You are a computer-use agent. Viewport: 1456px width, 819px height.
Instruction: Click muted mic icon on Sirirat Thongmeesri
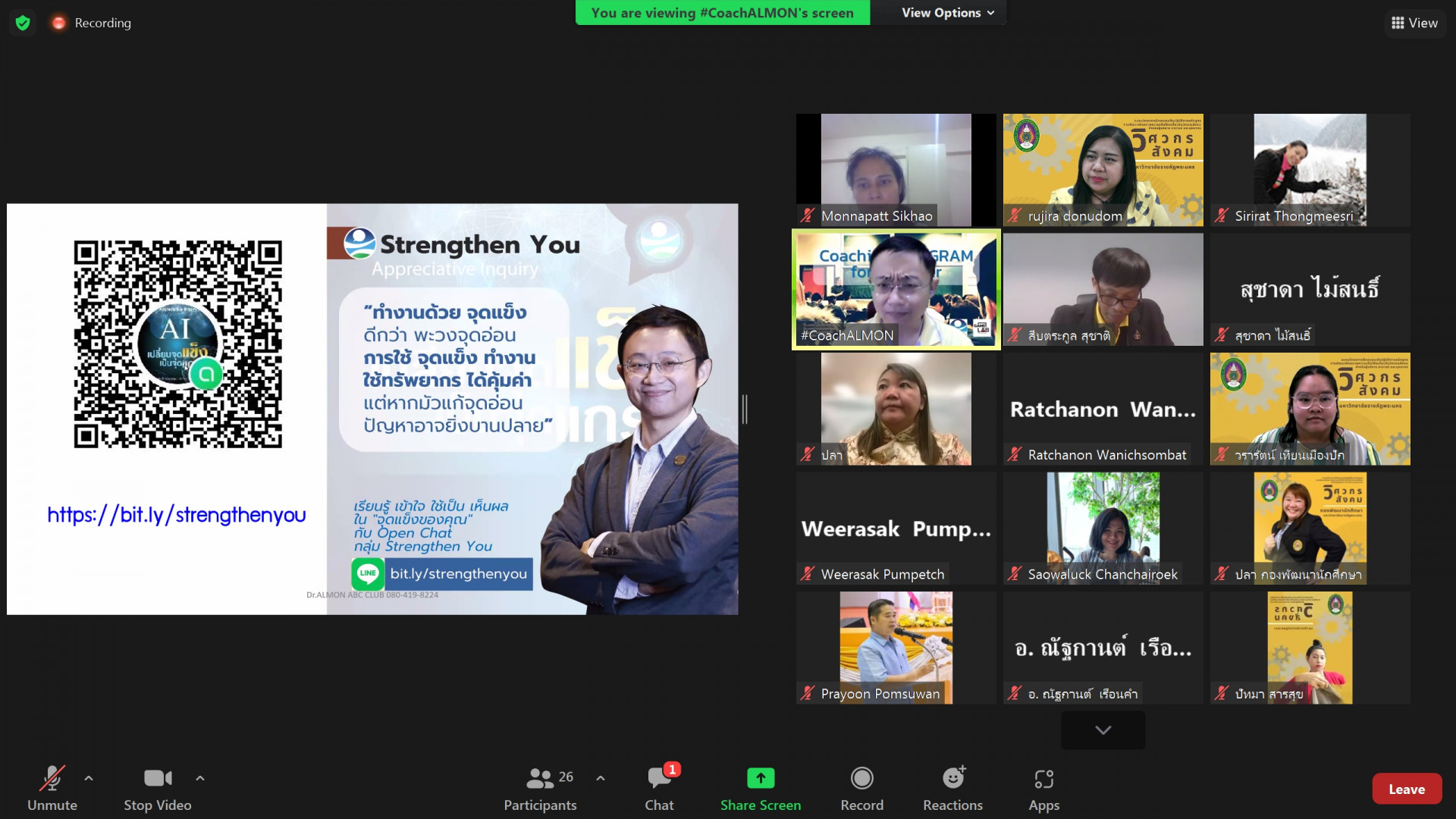coord(1222,216)
